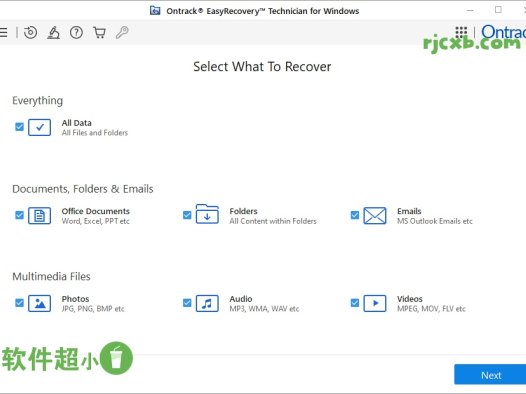Open the microscope advanced tools icon

point(53,33)
